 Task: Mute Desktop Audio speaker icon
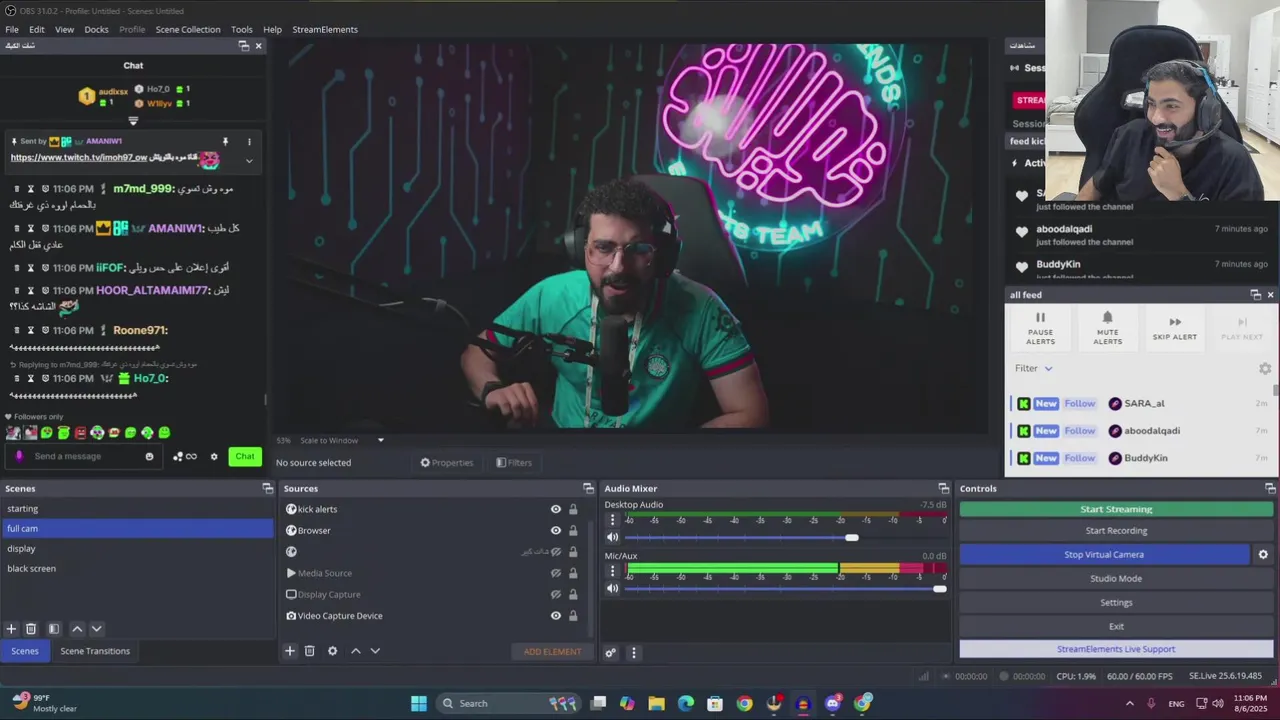click(613, 537)
